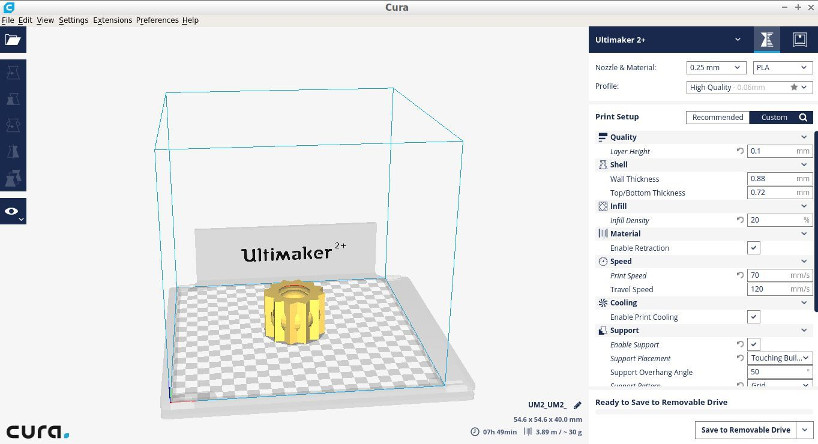The image size is (818, 444).
Task: Click the Travel Speed input field
Action: (x=779, y=289)
